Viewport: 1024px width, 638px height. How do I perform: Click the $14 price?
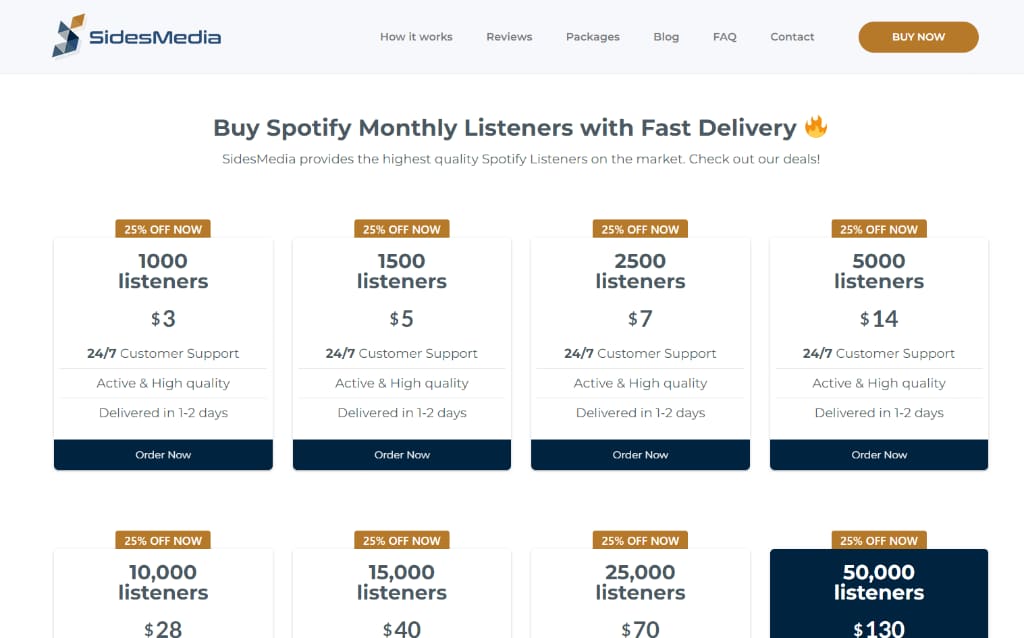pyautogui.click(x=879, y=319)
